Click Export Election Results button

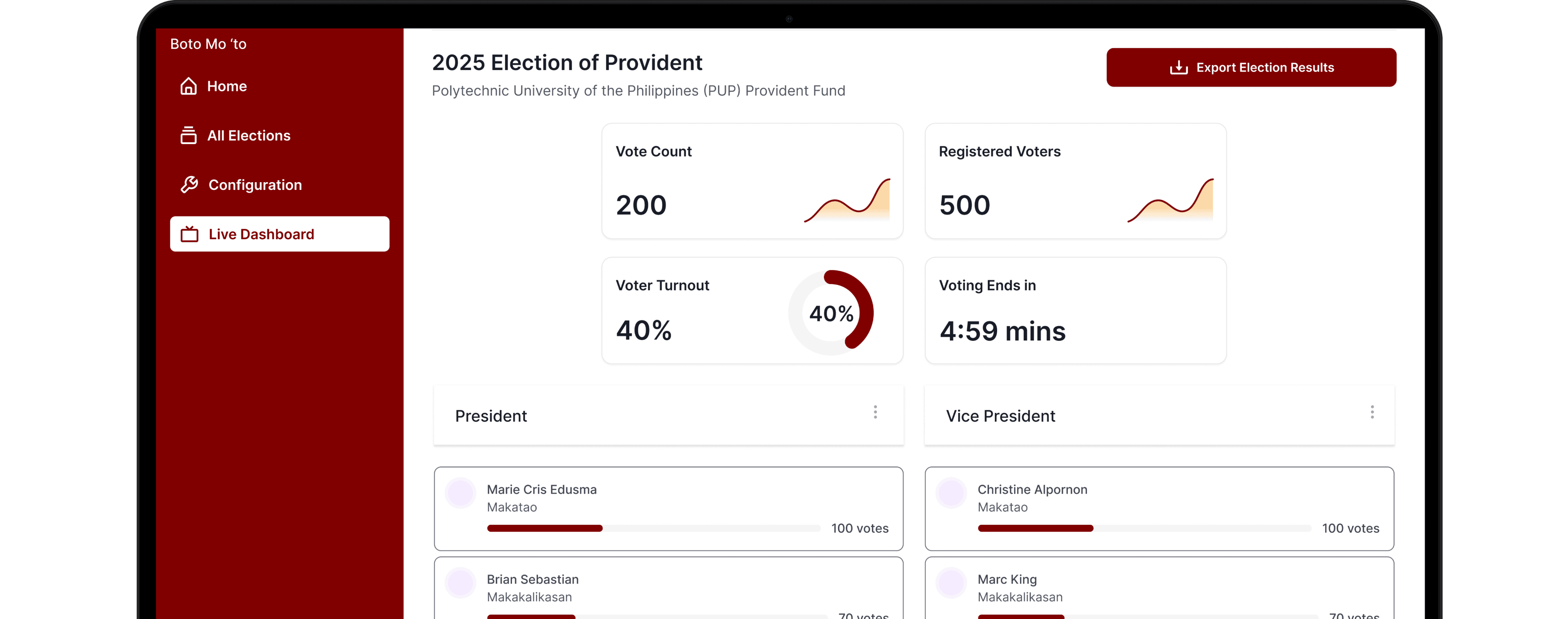coord(1251,67)
